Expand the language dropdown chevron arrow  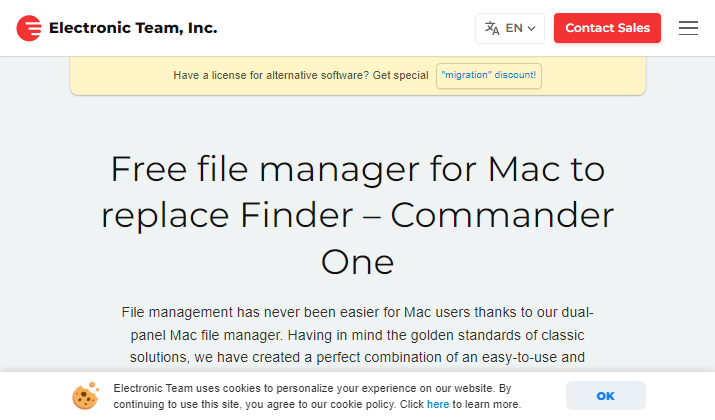click(x=531, y=29)
